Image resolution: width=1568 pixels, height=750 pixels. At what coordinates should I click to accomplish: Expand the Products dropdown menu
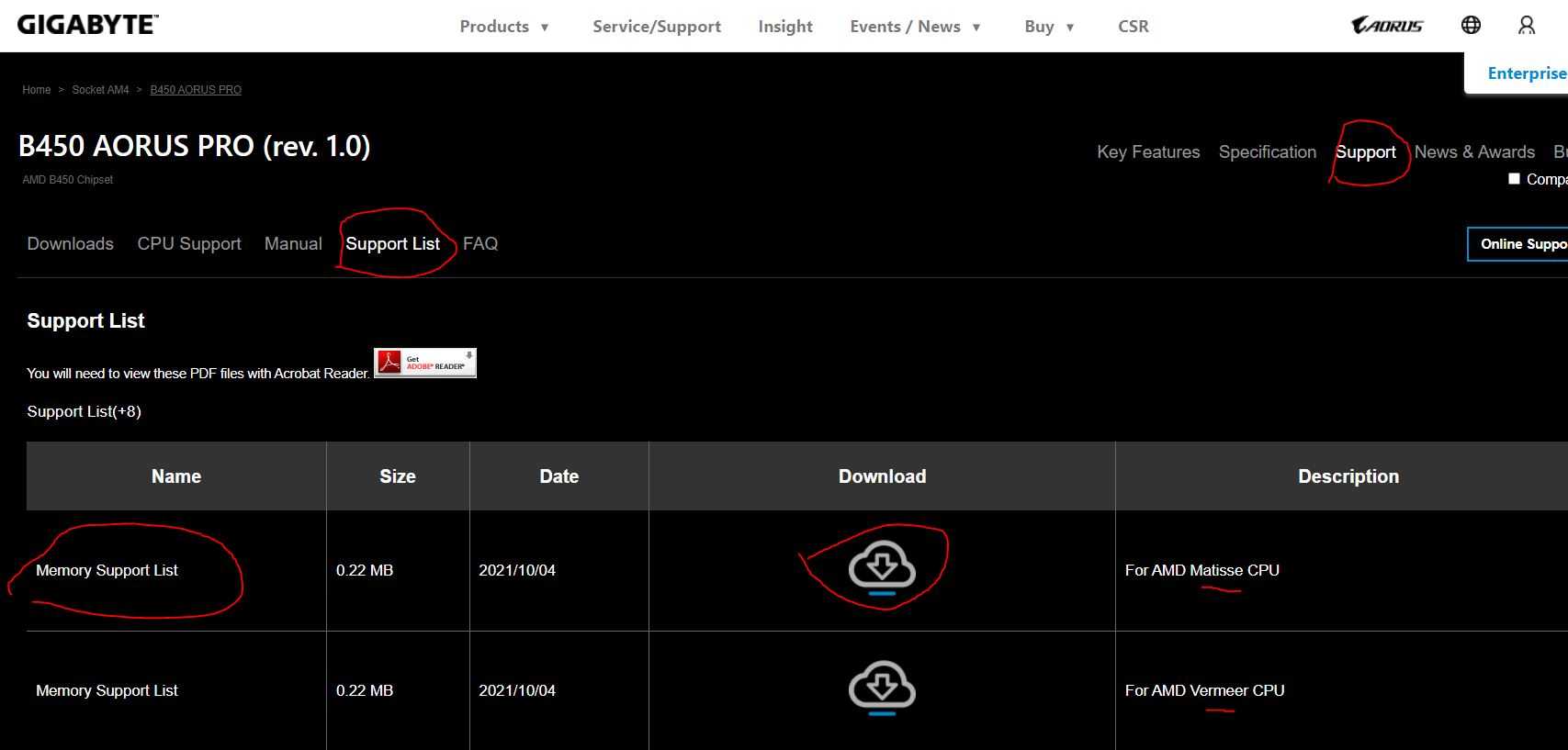[504, 27]
